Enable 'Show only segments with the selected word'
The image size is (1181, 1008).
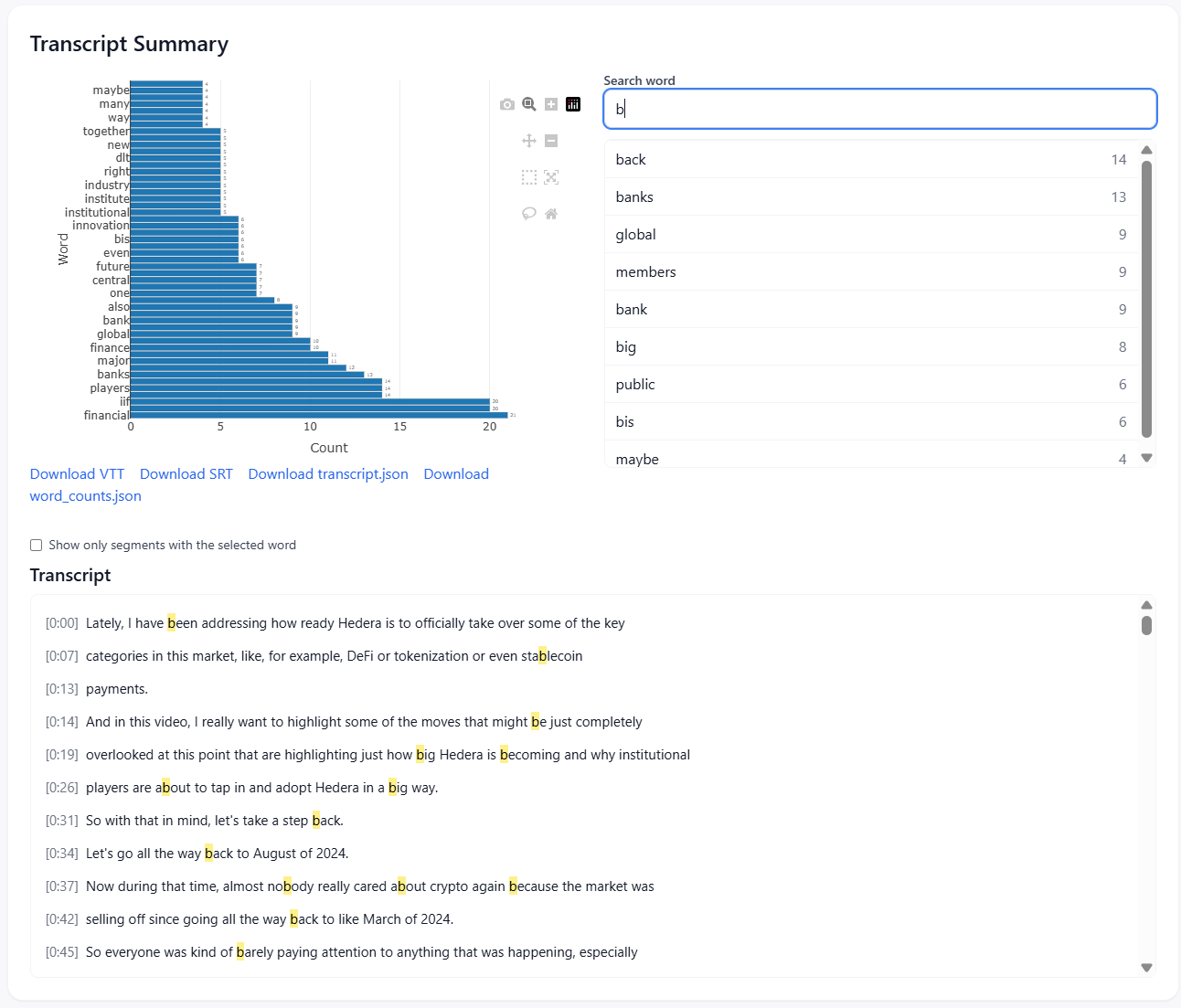(x=36, y=545)
